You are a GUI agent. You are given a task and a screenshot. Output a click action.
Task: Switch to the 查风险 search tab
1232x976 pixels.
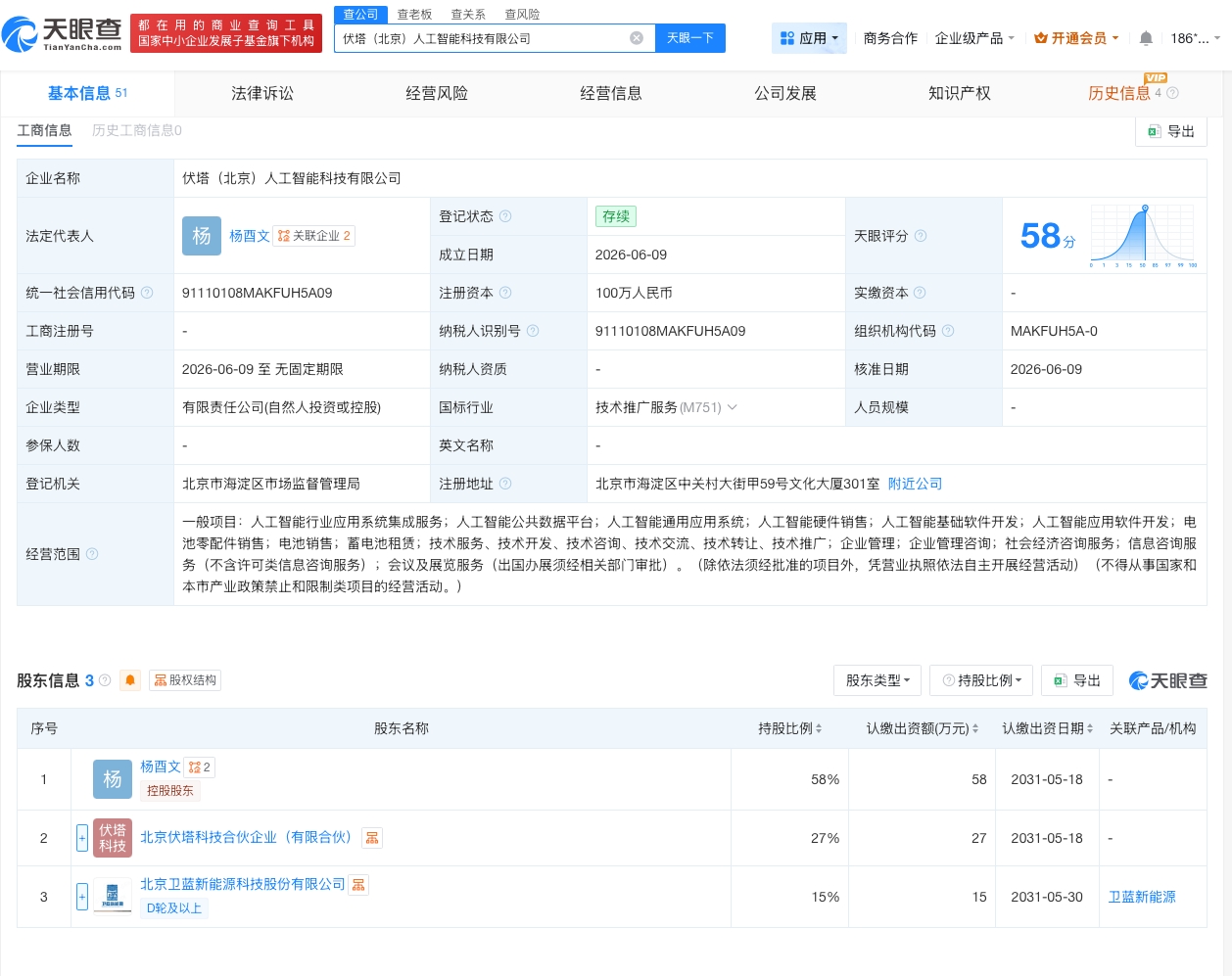[x=522, y=15]
